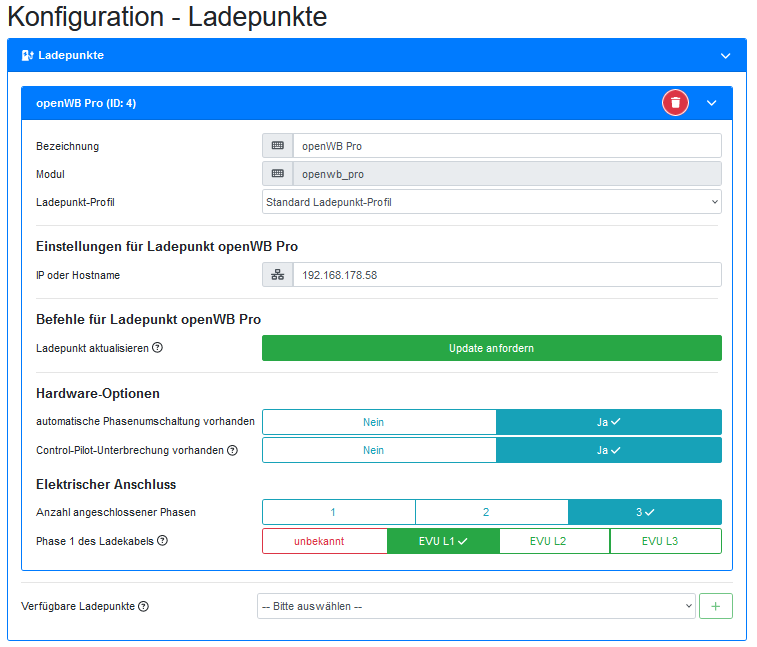Click the Ladepunkt aktualisieren label
Viewport: 757px width, 647px height.
pos(92,348)
